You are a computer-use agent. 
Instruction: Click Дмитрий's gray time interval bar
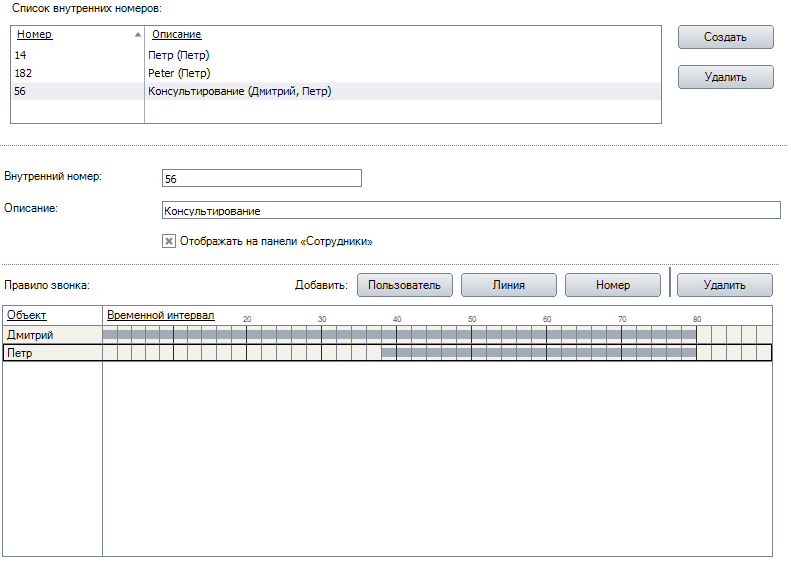pyautogui.click(x=400, y=335)
